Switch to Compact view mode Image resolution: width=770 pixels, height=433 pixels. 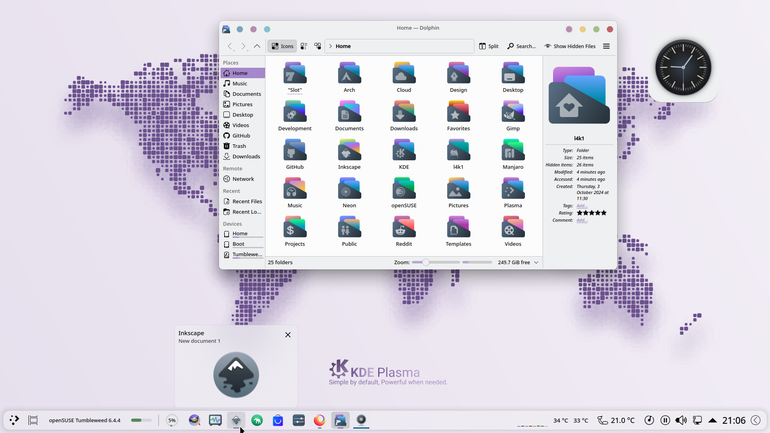[x=304, y=46]
